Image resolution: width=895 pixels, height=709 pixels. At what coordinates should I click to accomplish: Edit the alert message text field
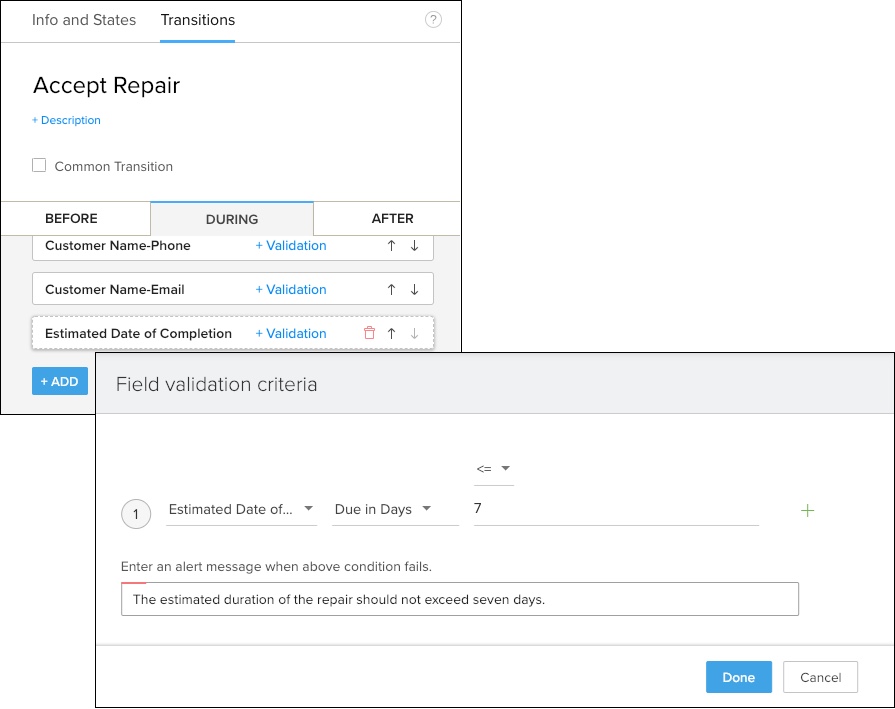click(459, 600)
